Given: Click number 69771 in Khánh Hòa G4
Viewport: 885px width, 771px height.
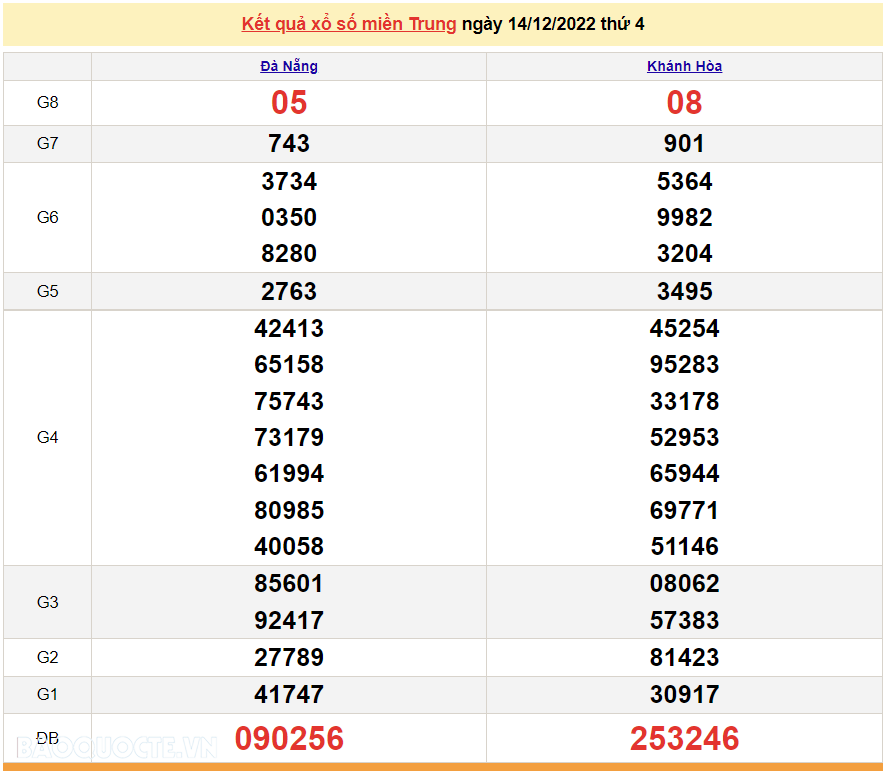Looking at the screenshot, I should click(x=684, y=510).
